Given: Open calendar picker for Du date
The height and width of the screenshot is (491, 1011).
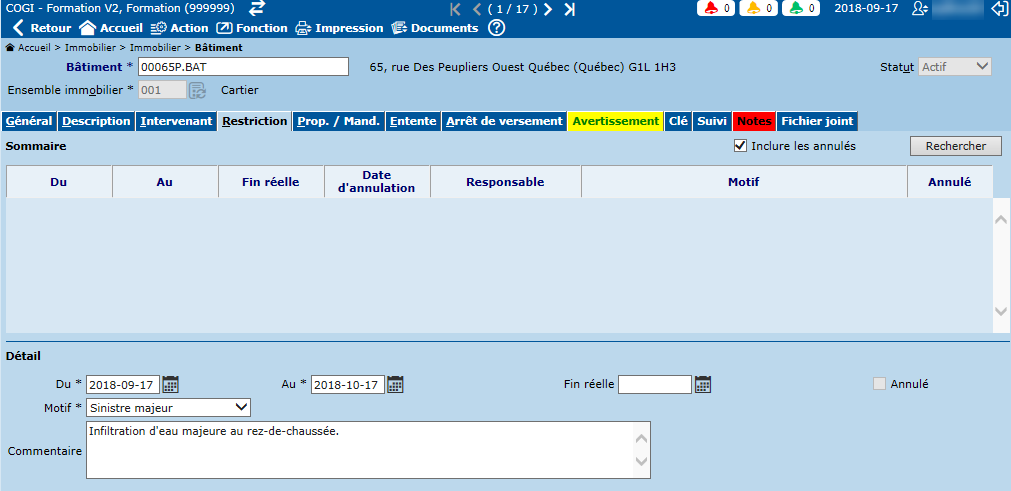Looking at the screenshot, I should [x=171, y=384].
